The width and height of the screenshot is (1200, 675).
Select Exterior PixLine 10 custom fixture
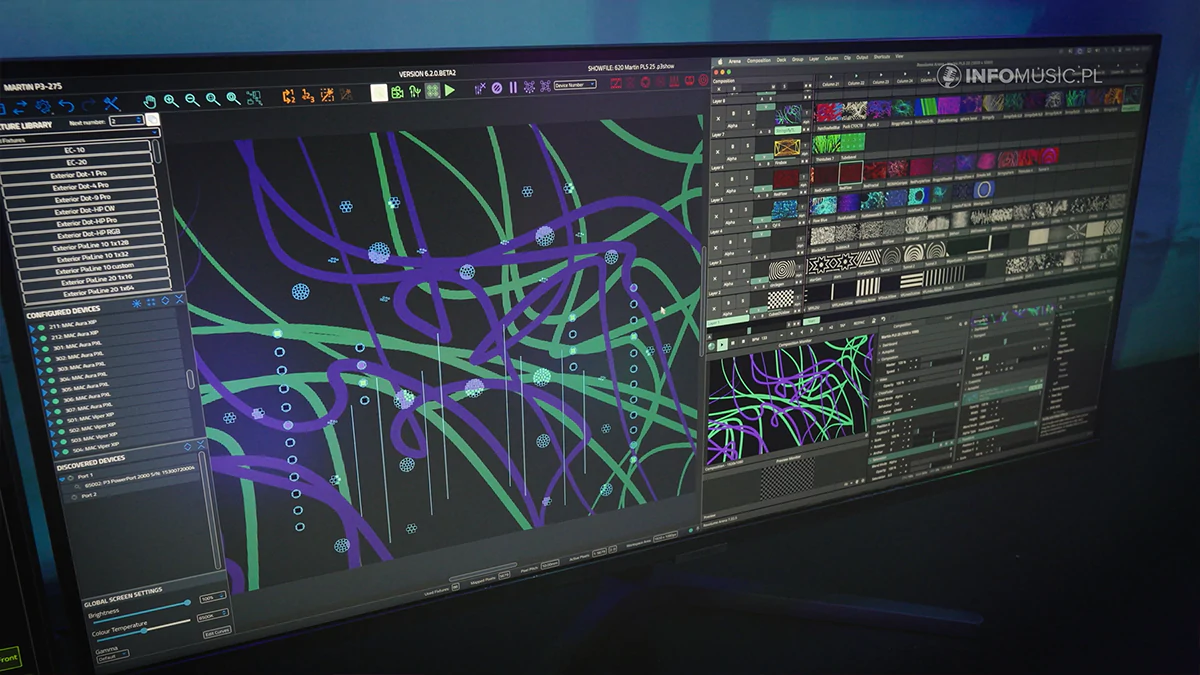click(x=96, y=271)
